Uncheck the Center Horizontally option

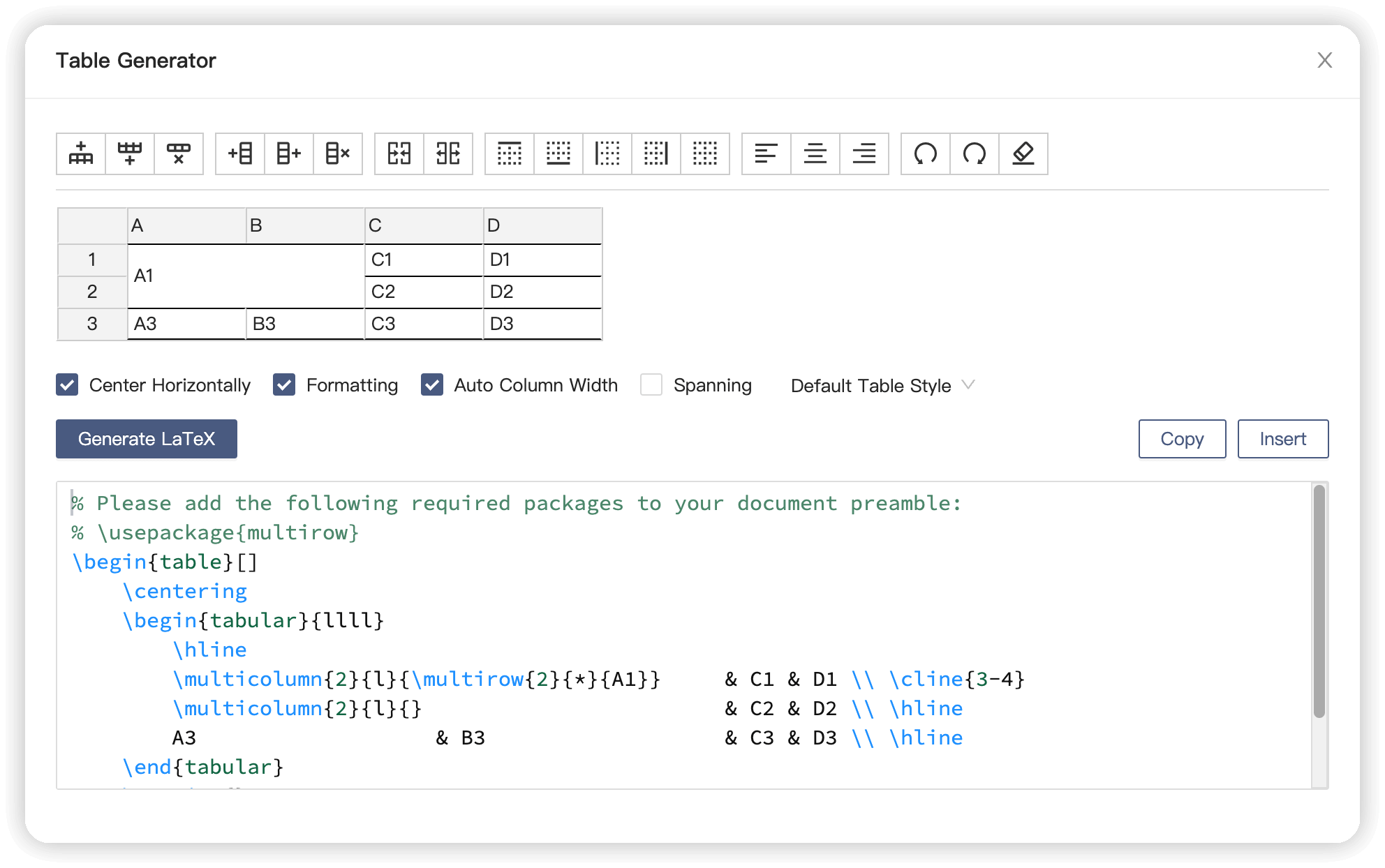(x=67, y=384)
